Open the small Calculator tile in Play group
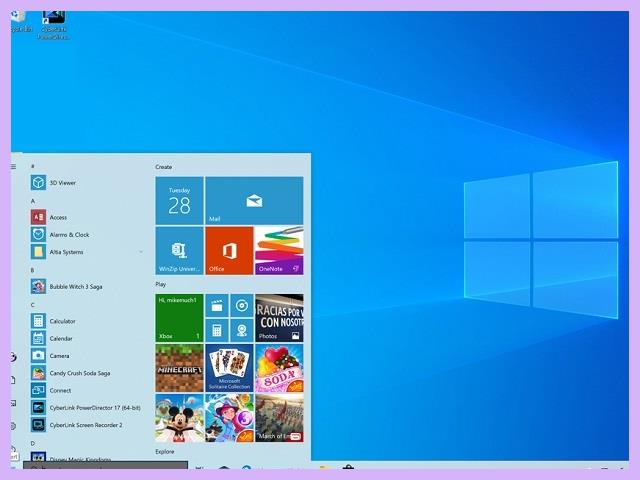640x480 pixels. pyautogui.click(x=217, y=330)
